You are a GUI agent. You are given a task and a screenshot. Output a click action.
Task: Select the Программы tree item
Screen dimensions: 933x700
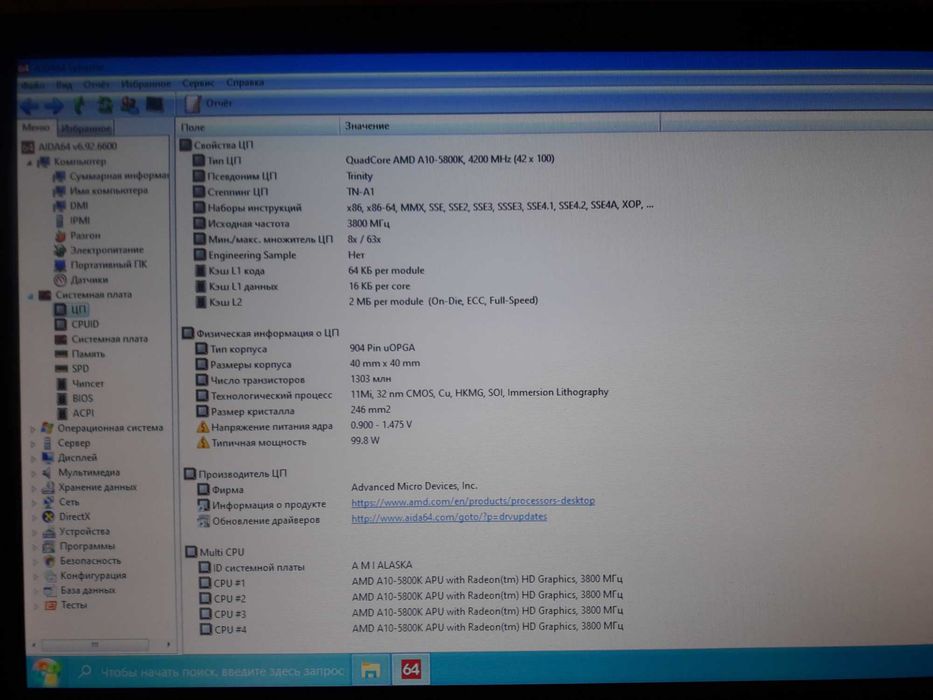[x=79, y=546]
